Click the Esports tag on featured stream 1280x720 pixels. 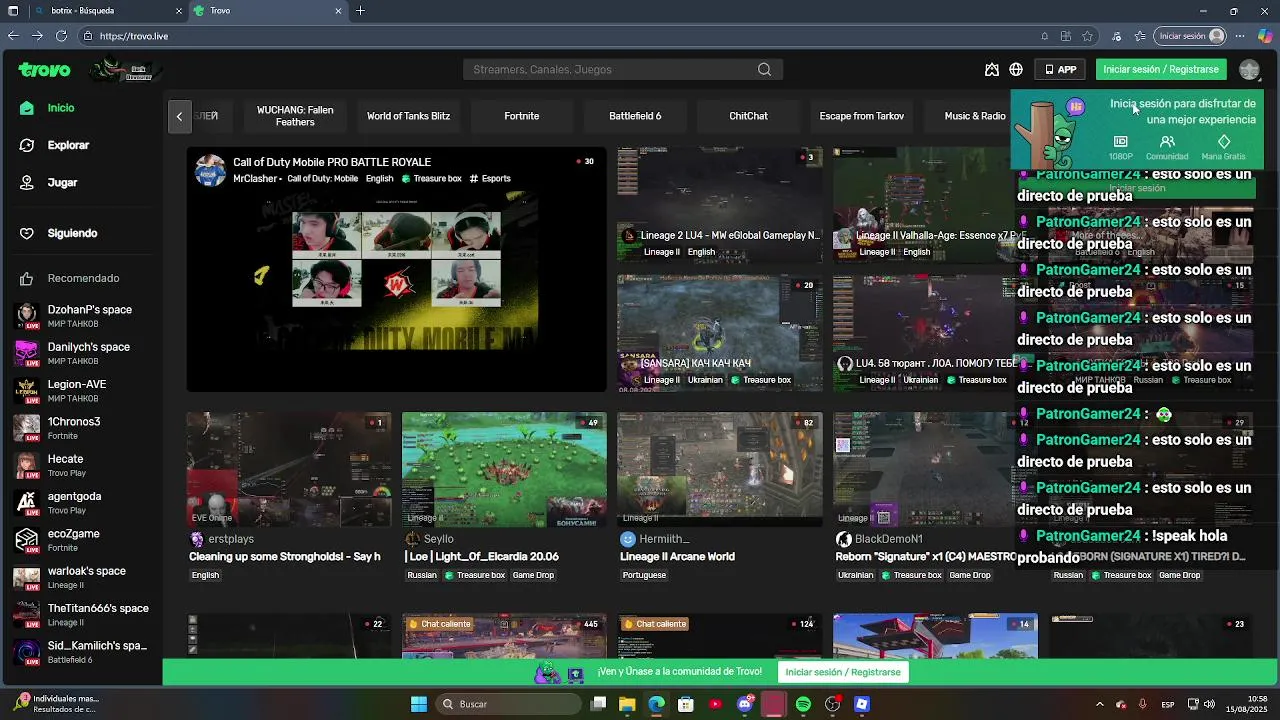point(490,179)
